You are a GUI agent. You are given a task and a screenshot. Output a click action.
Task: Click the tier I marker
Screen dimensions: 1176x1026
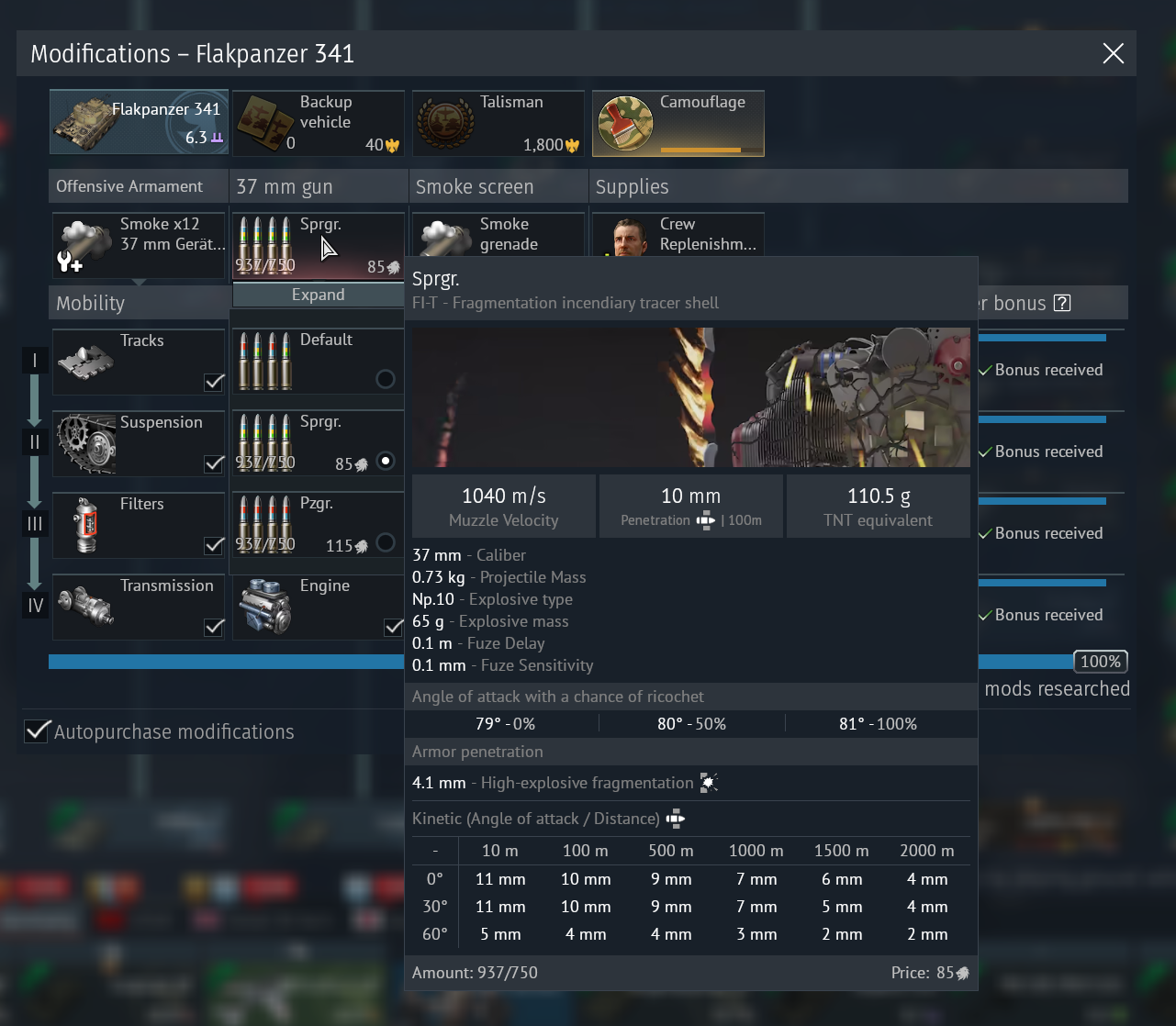click(x=35, y=360)
